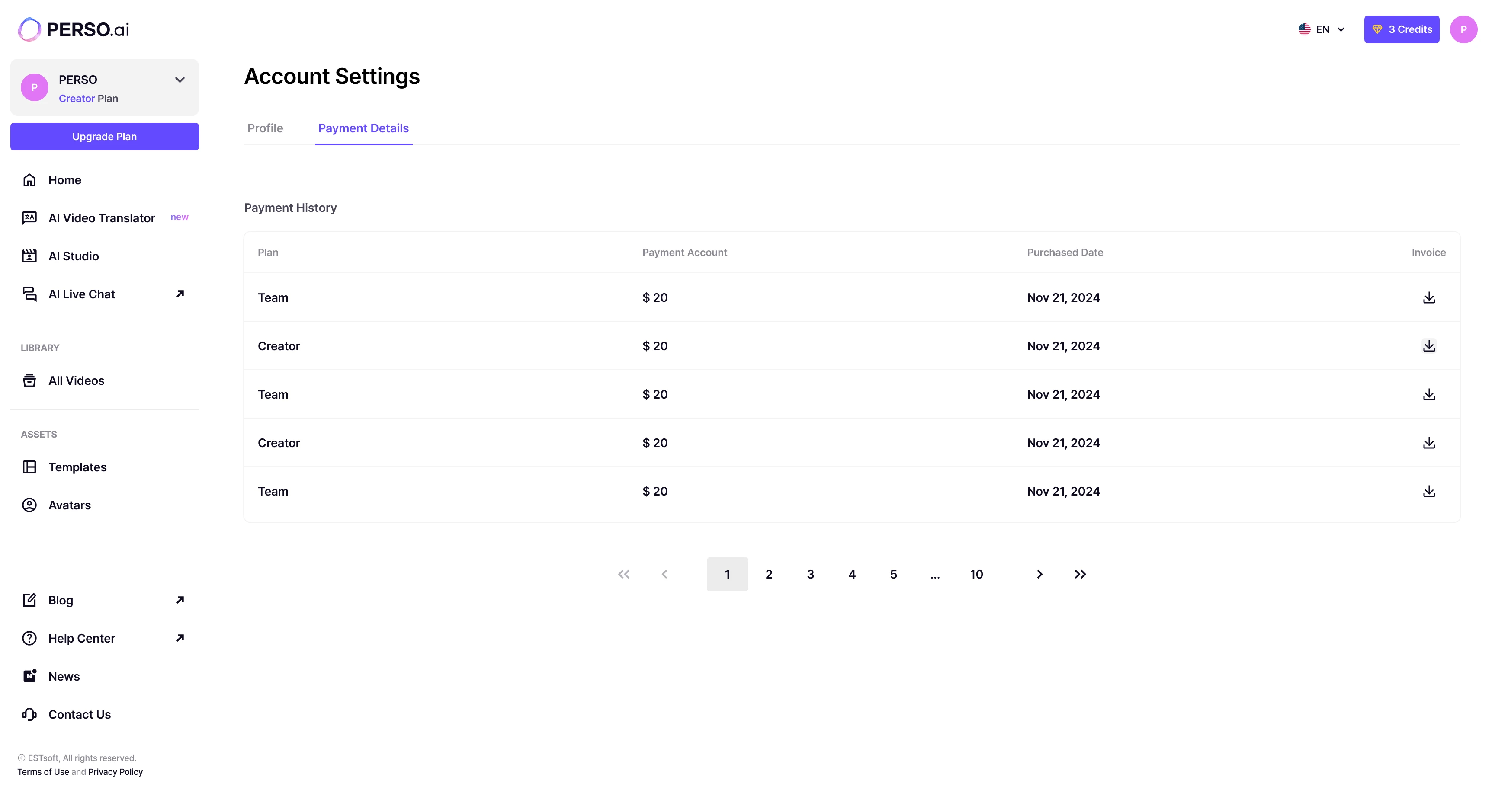This screenshot has width=1495, height=812.
Task: Jump to last page with double-right arrows
Action: [x=1080, y=574]
